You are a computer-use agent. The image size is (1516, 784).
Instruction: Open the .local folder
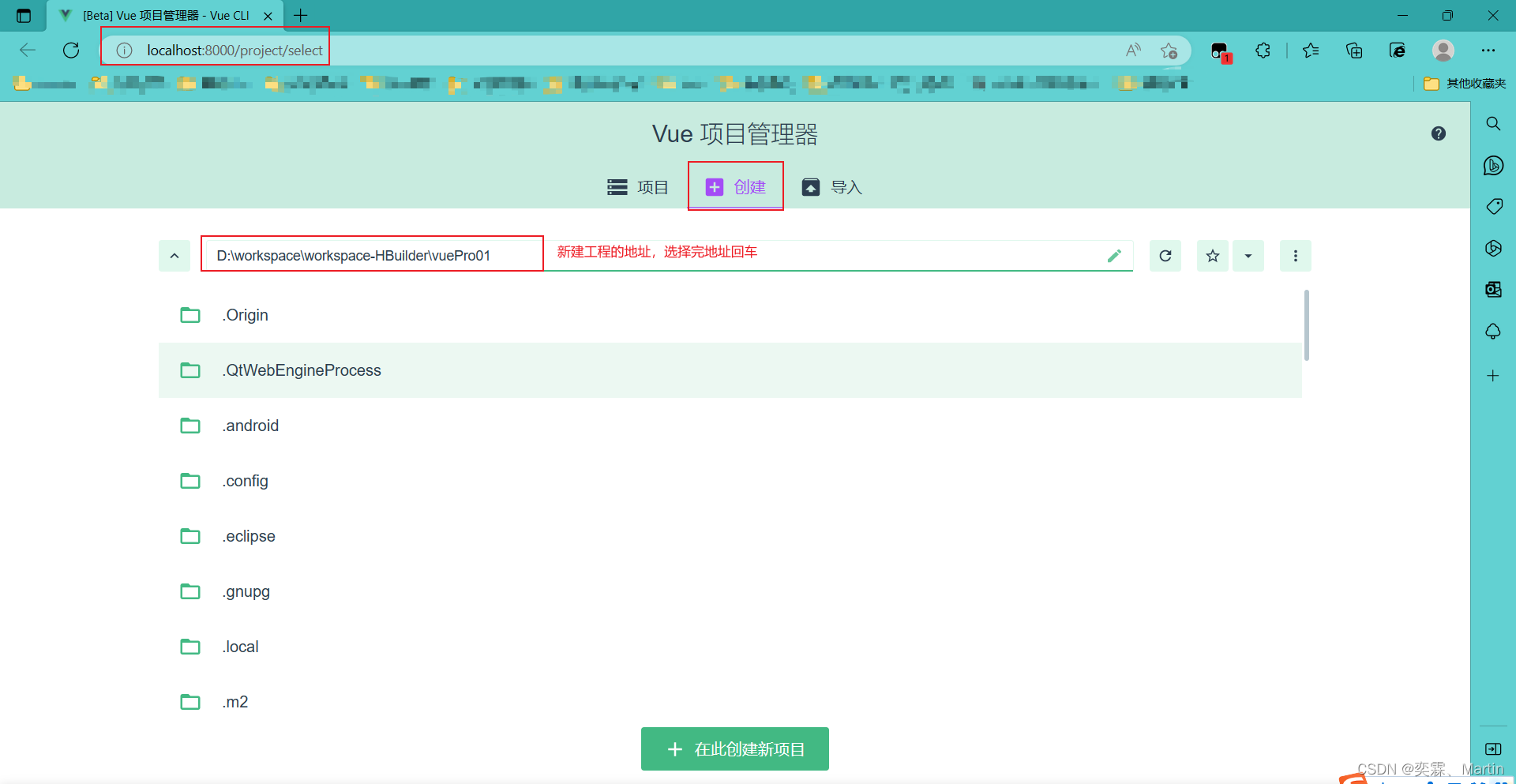tap(730, 647)
